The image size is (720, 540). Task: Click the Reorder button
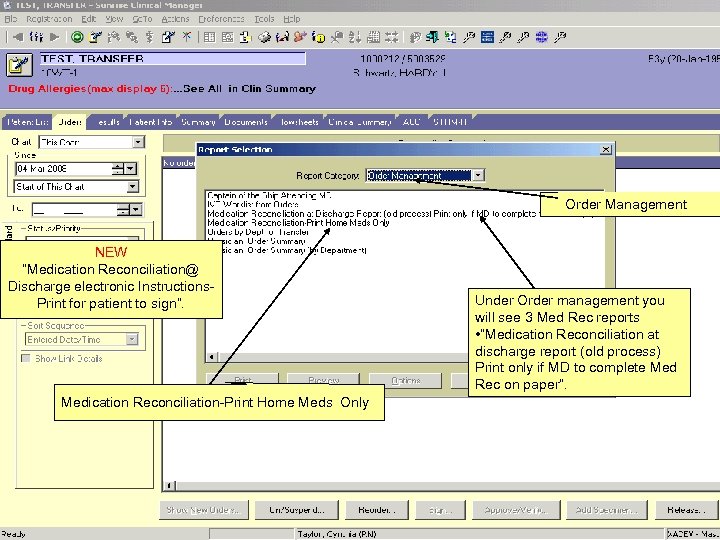click(377, 510)
